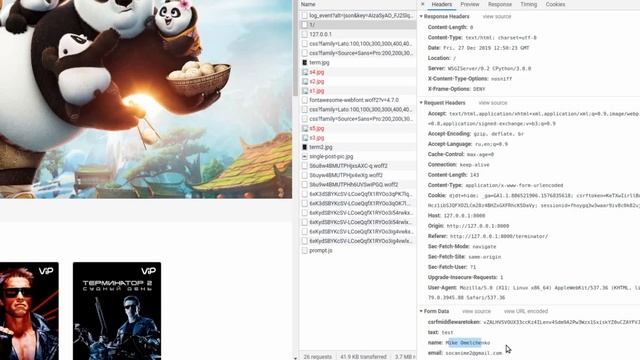The image size is (640, 360).
Task: Click document icon of the 1/ request
Action: pyautogui.click(x=304, y=25)
